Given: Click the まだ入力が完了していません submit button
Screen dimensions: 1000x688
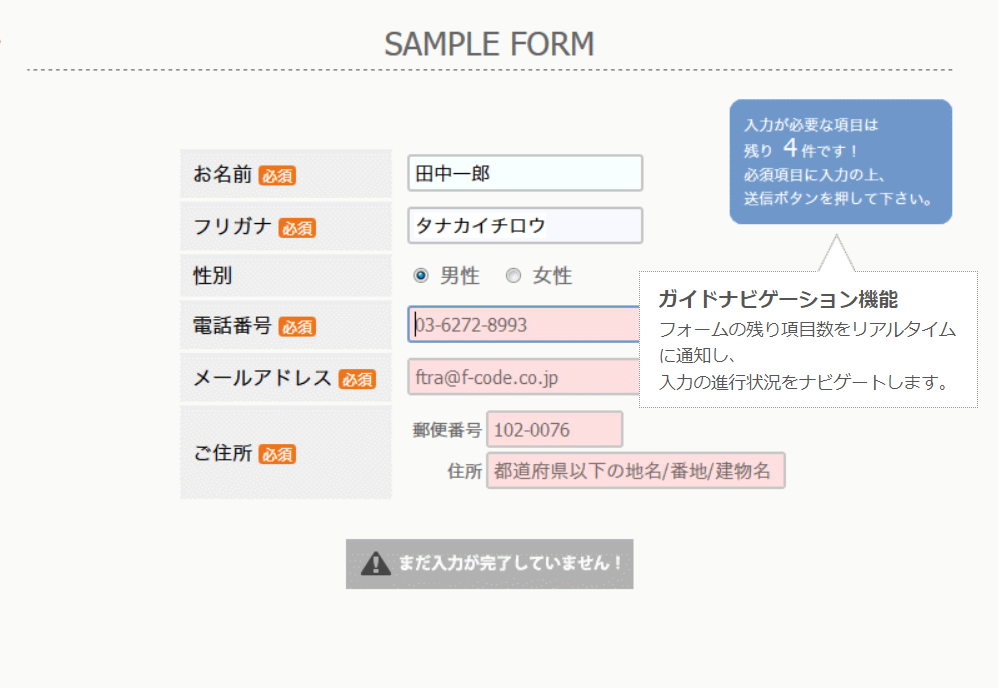Looking at the screenshot, I should 490,563.
